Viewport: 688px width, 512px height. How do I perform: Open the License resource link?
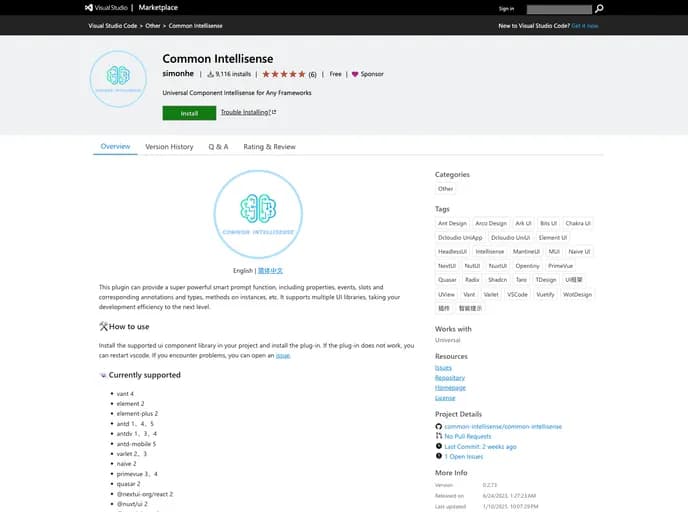point(445,398)
